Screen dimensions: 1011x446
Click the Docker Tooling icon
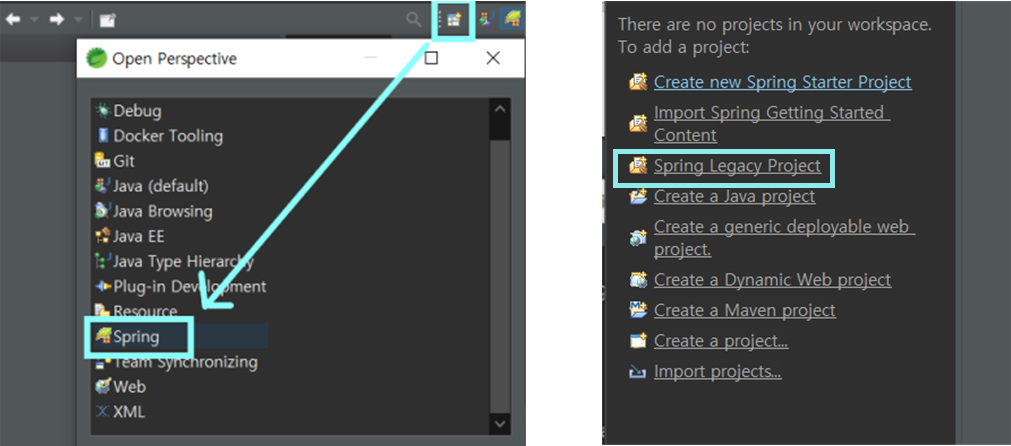103,136
